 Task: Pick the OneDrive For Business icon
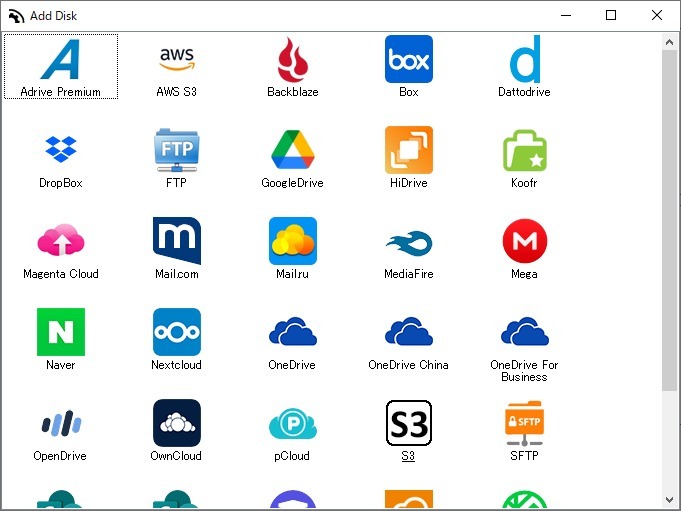tap(525, 331)
